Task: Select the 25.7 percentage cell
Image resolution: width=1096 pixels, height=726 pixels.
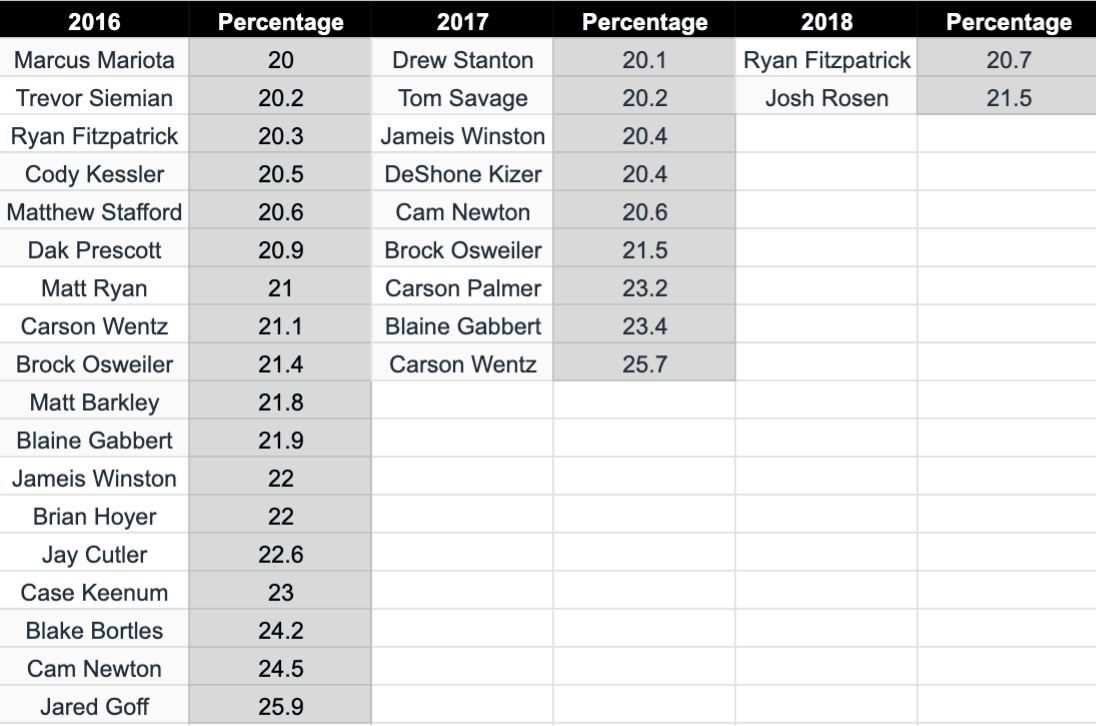Action: click(644, 364)
